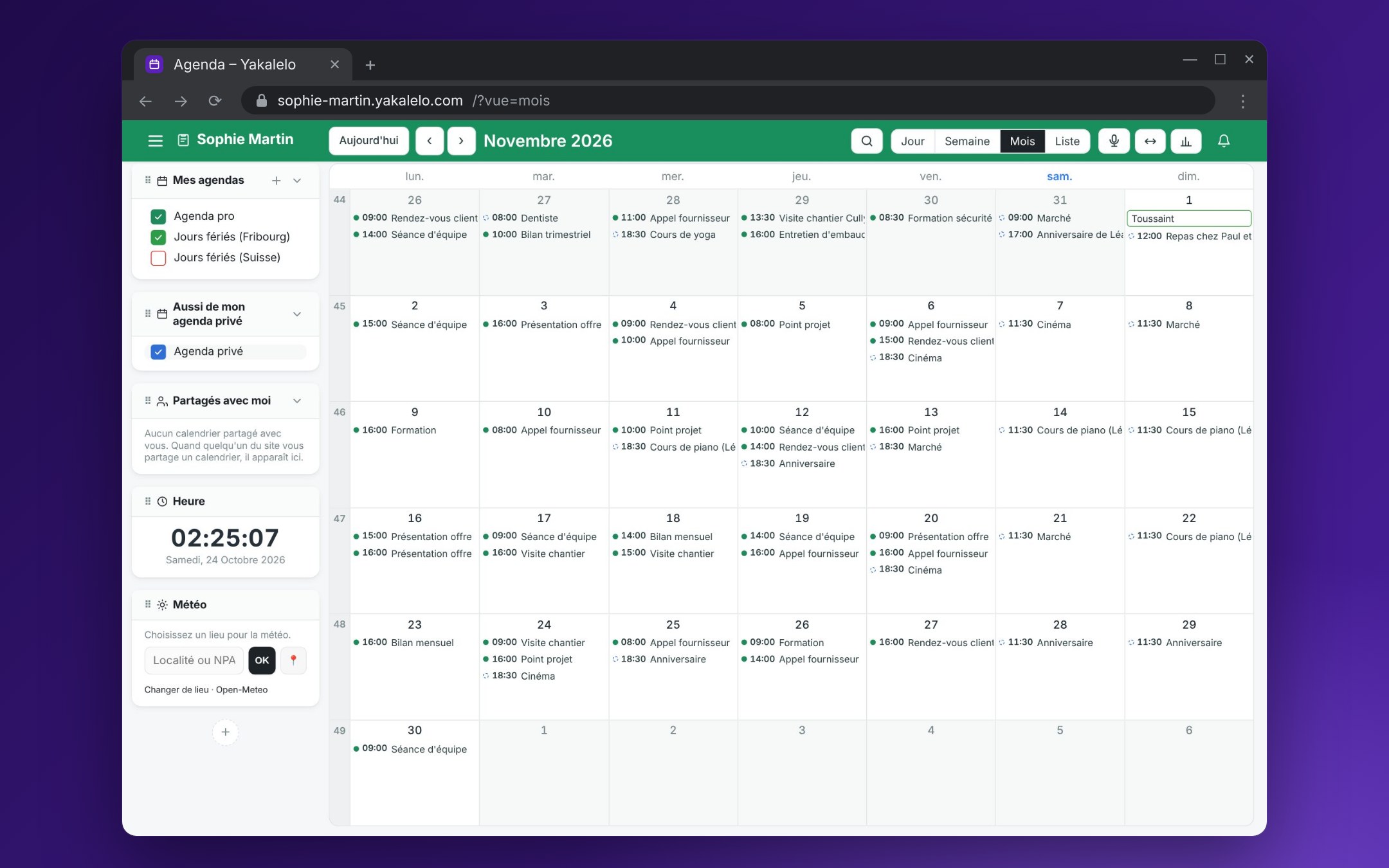Viewport: 1389px width, 868px height.
Task: Click the Changer de lieu link
Action: pyautogui.click(x=176, y=690)
